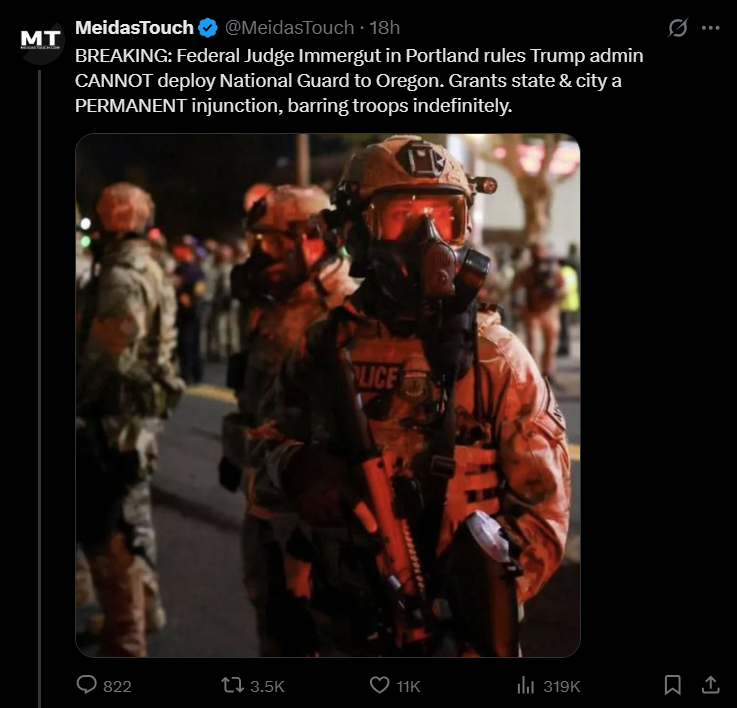Screen dimensions: 737x708
Task: Click the 11K likes count
Action: click(408, 686)
